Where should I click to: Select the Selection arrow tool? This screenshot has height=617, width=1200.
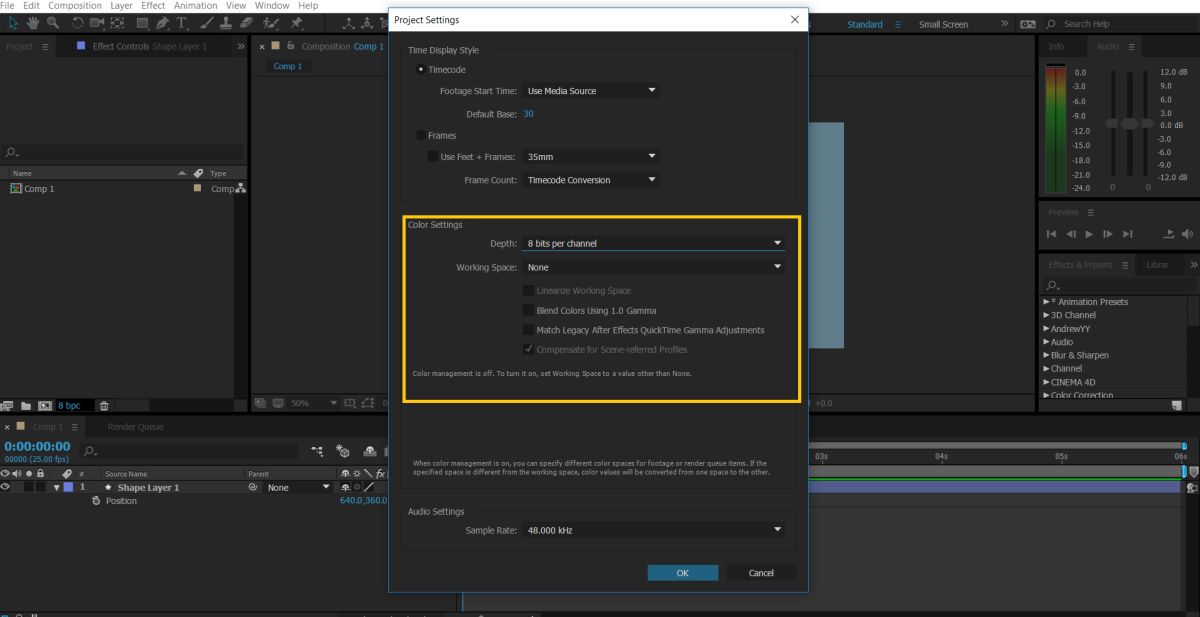point(13,23)
